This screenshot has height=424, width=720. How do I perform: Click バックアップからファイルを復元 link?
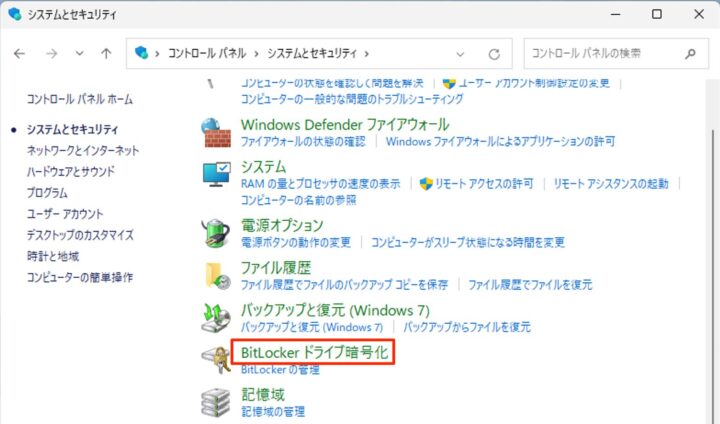[x=467, y=327]
